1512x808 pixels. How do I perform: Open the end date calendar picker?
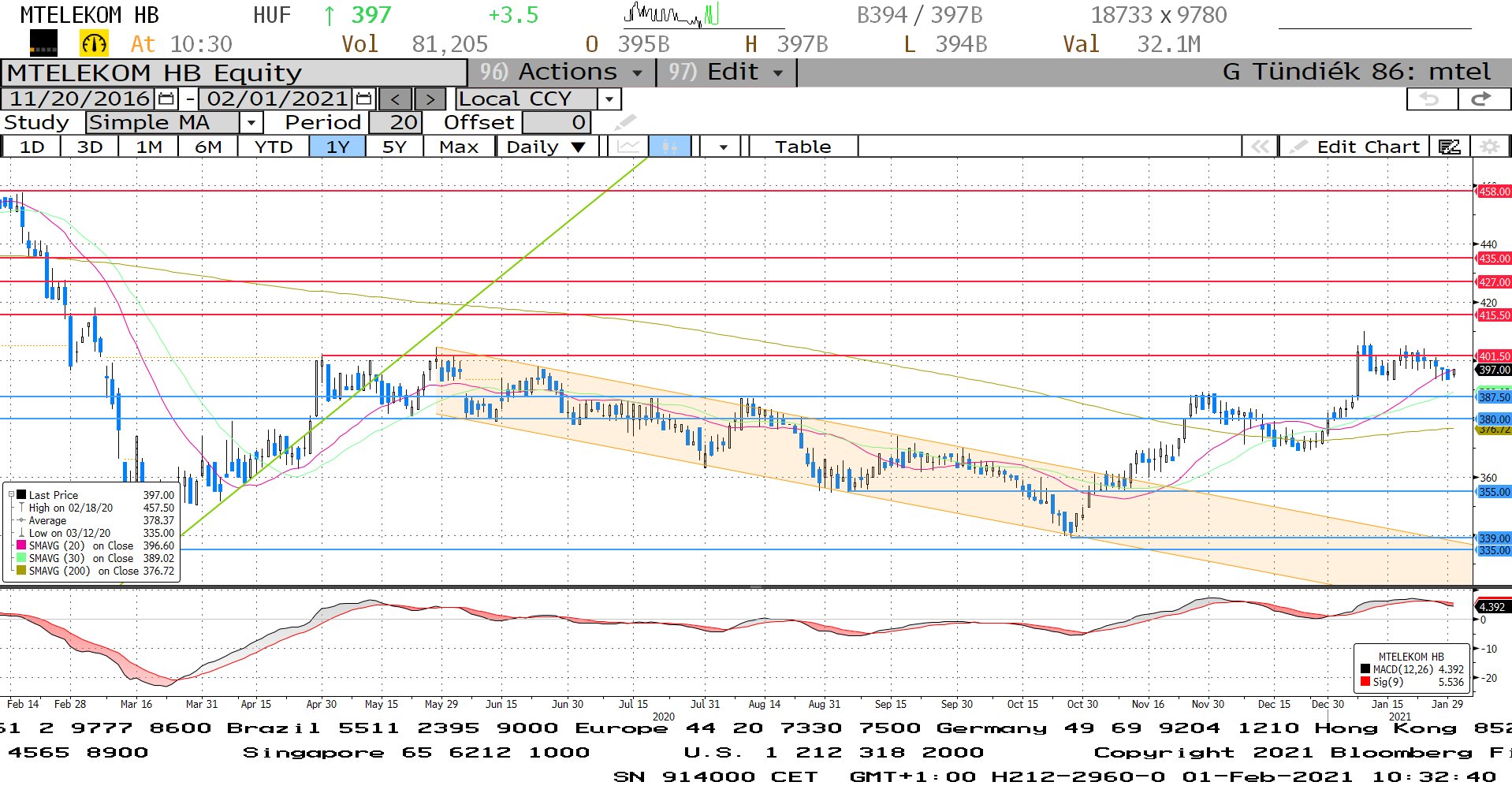point(363,99)
